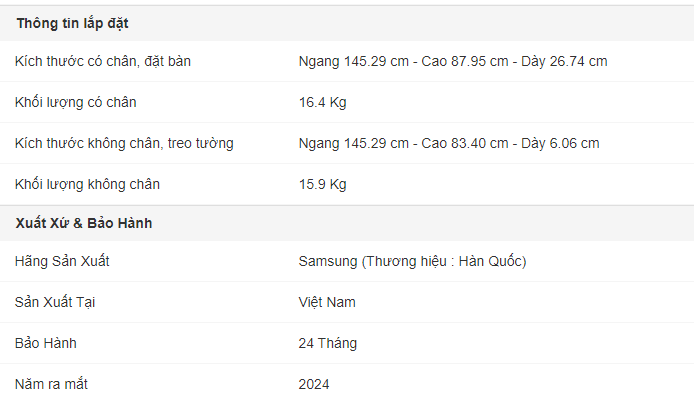The width and height of the screenshot is (694, 403).
Task: Click the 'Việt Nam' origin value
Action: click(x=327, y=303)
